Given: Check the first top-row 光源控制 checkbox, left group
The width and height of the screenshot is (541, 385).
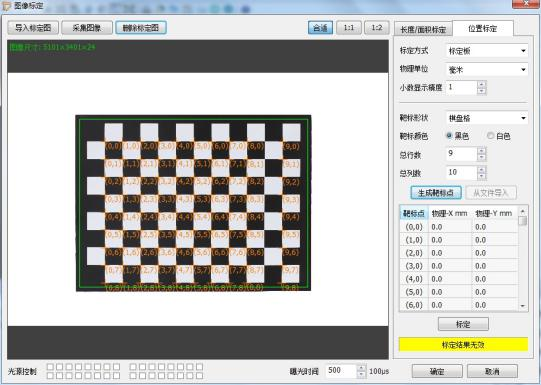Looking at the screenshot, I should pyautogui.click(x=50, y=366).
